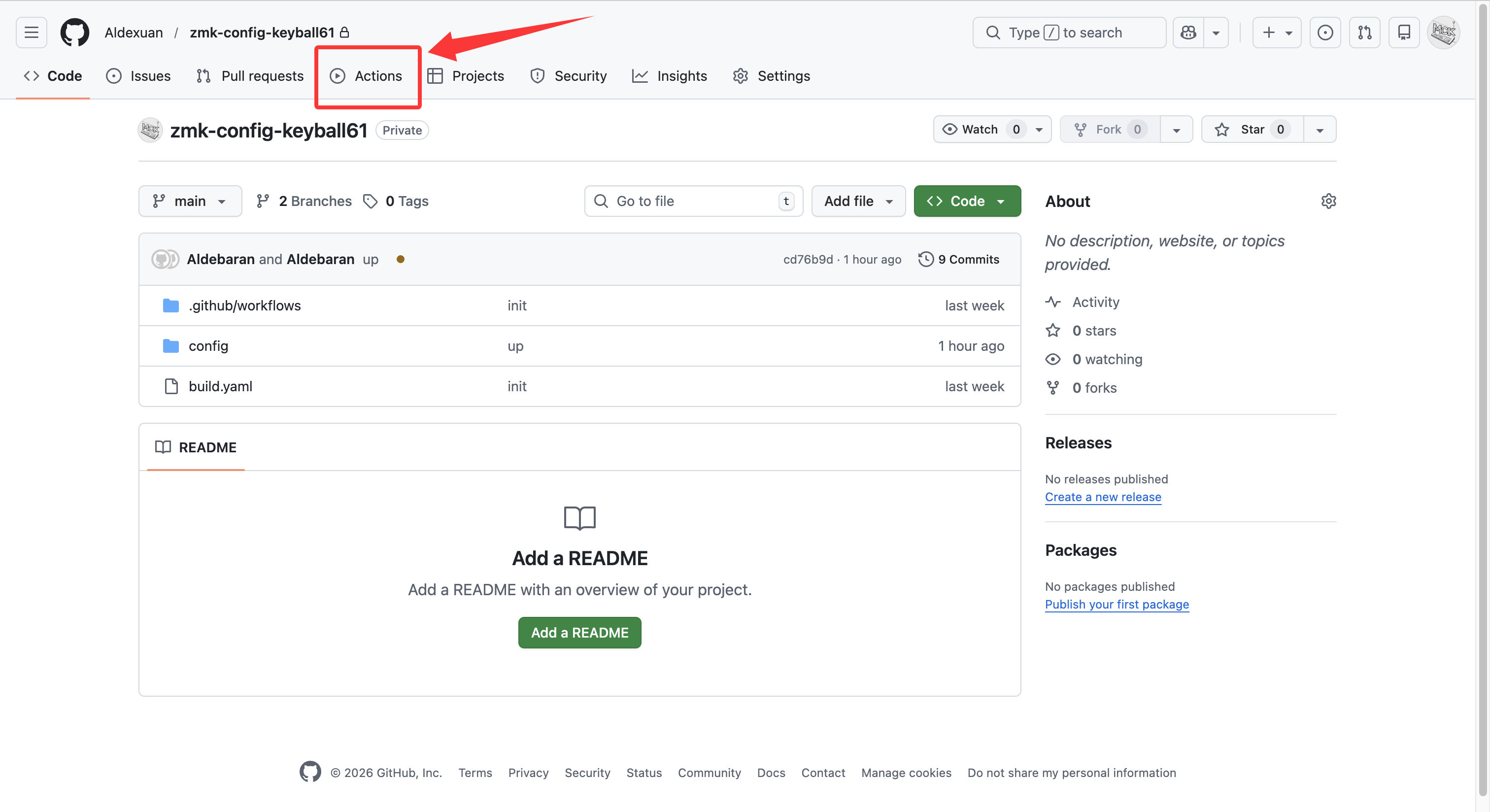Screen dimensions: 1490x812
Task: Open the star lists dropdown arrow
Action: tap(1320, 130)
